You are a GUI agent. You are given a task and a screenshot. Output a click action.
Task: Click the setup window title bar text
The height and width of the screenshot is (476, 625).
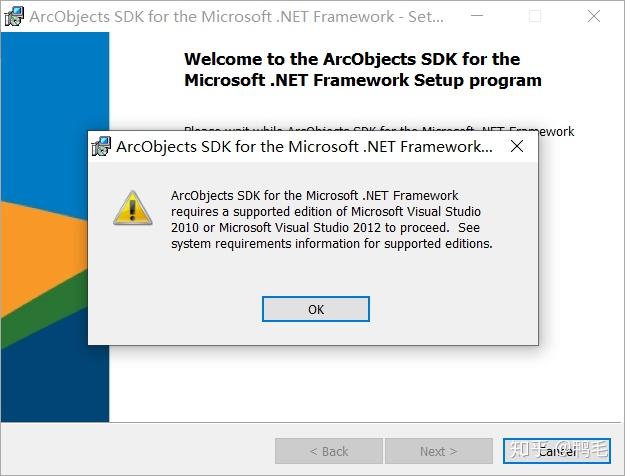236,16
